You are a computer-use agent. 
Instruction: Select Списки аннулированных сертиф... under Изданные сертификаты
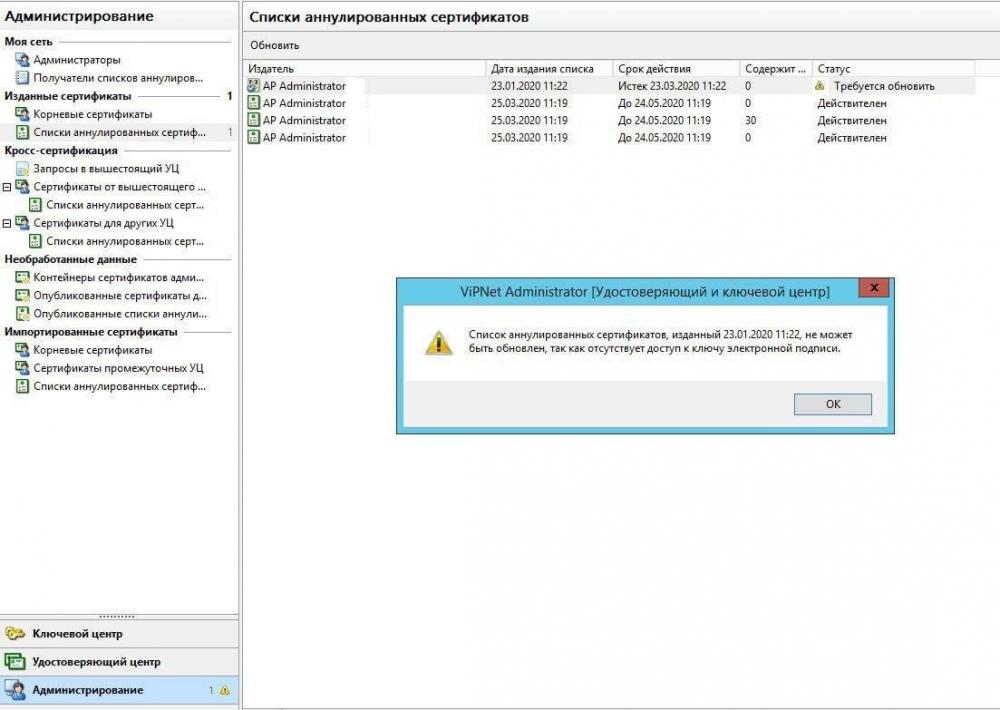click(x=119, y=132)
